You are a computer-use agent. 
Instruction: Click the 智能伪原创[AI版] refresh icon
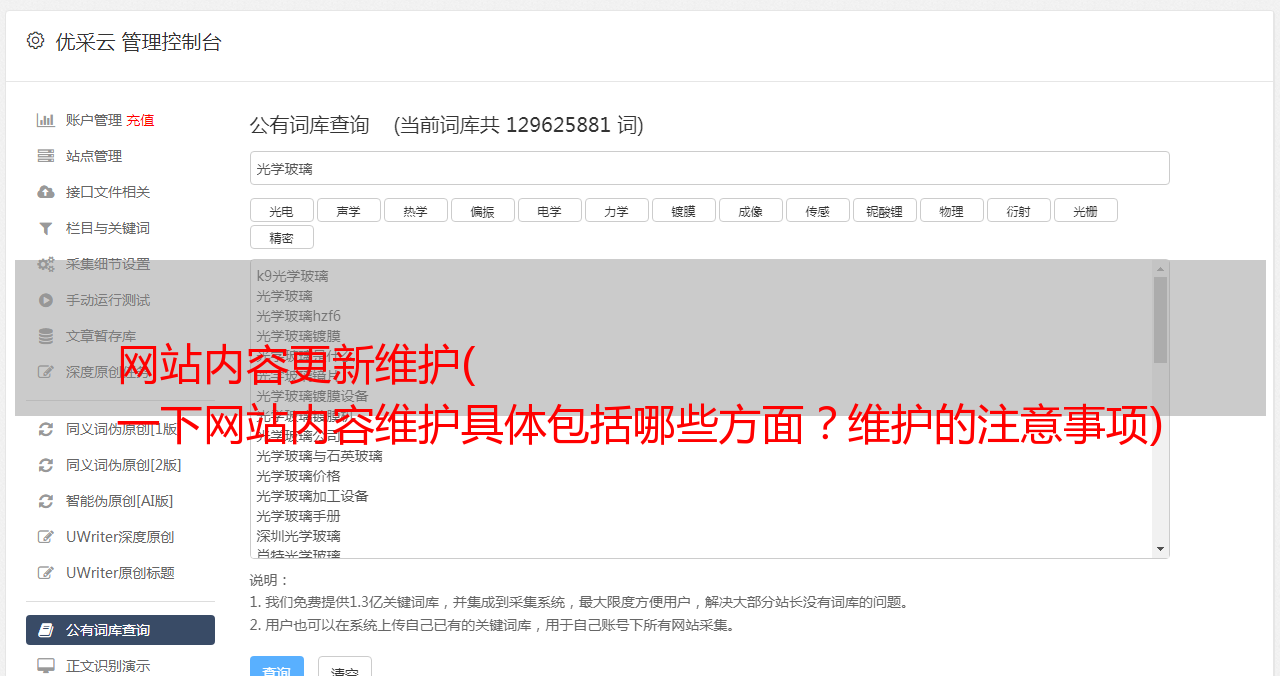[x=46, y=501]
